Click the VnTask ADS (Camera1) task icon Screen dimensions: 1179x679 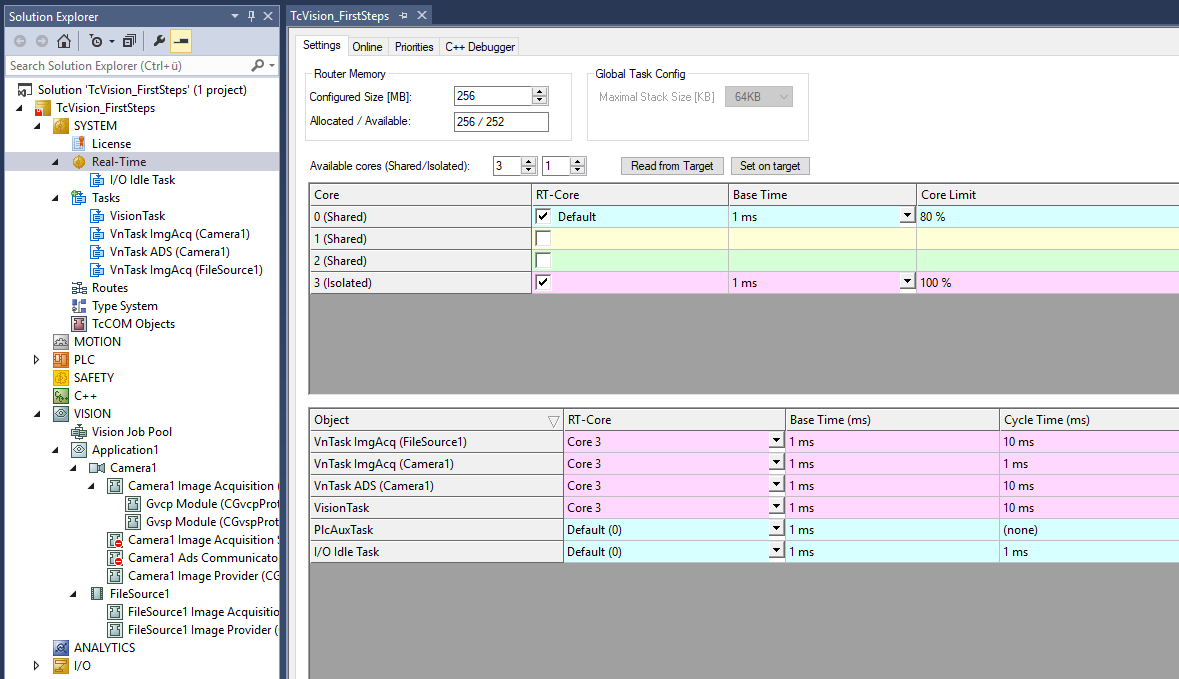click(x=97, y=252)
